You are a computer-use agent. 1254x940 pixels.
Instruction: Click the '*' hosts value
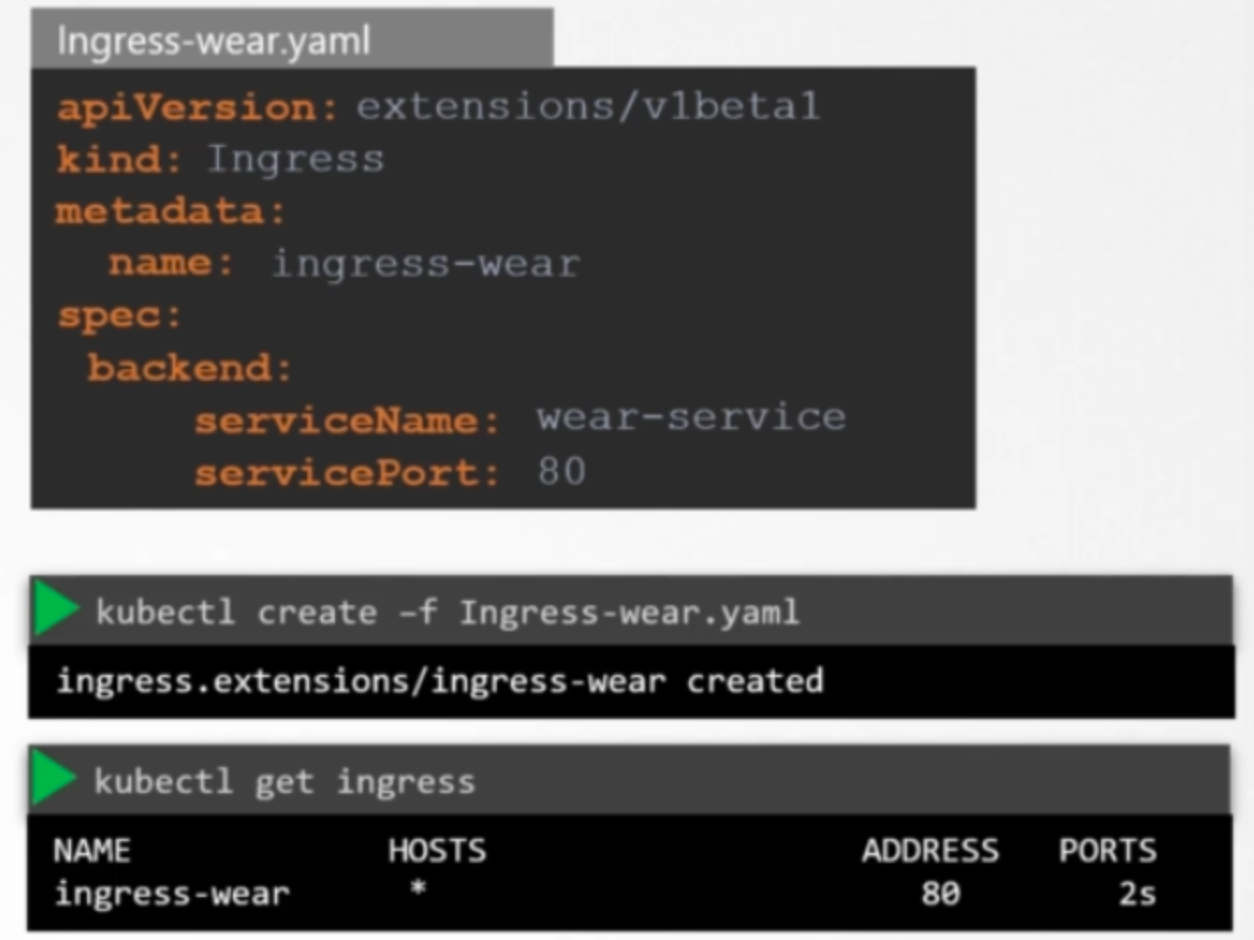click(418, 887)
